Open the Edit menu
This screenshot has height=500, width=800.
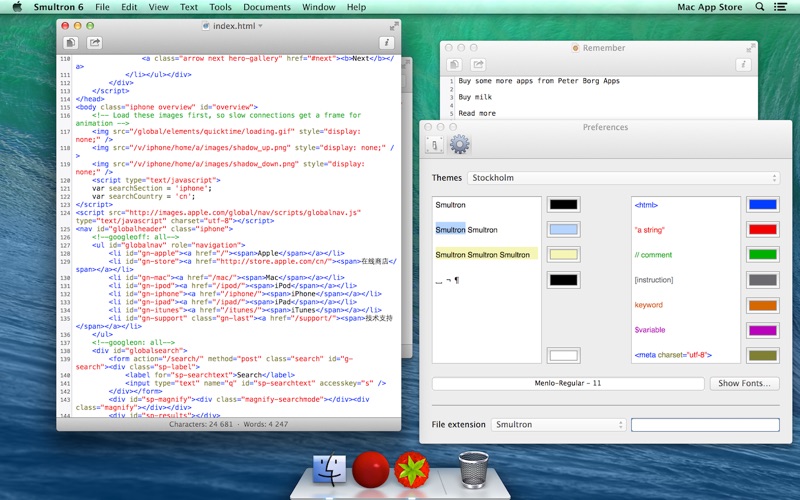point(129,7)
